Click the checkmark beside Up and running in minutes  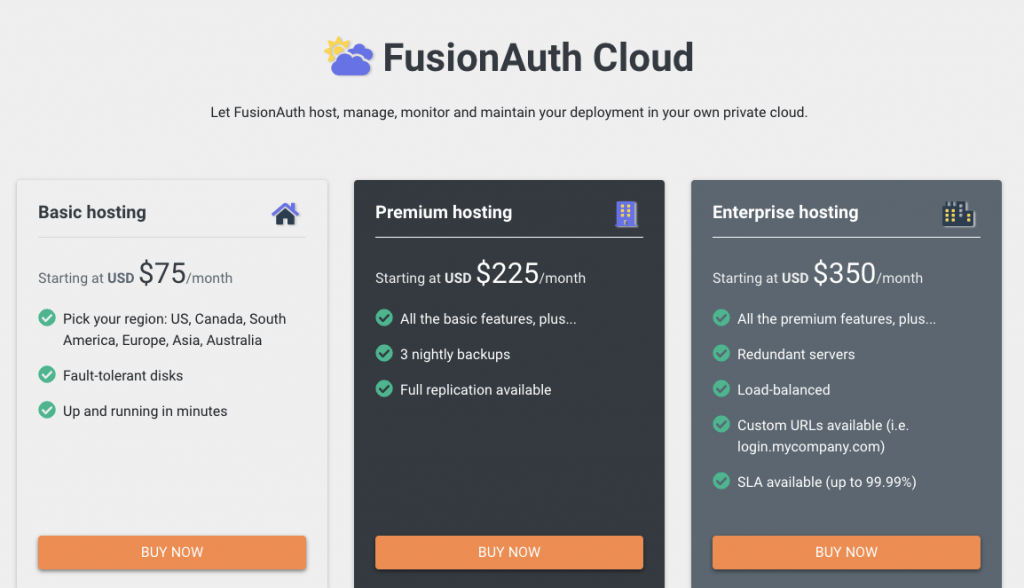[47, 410]
